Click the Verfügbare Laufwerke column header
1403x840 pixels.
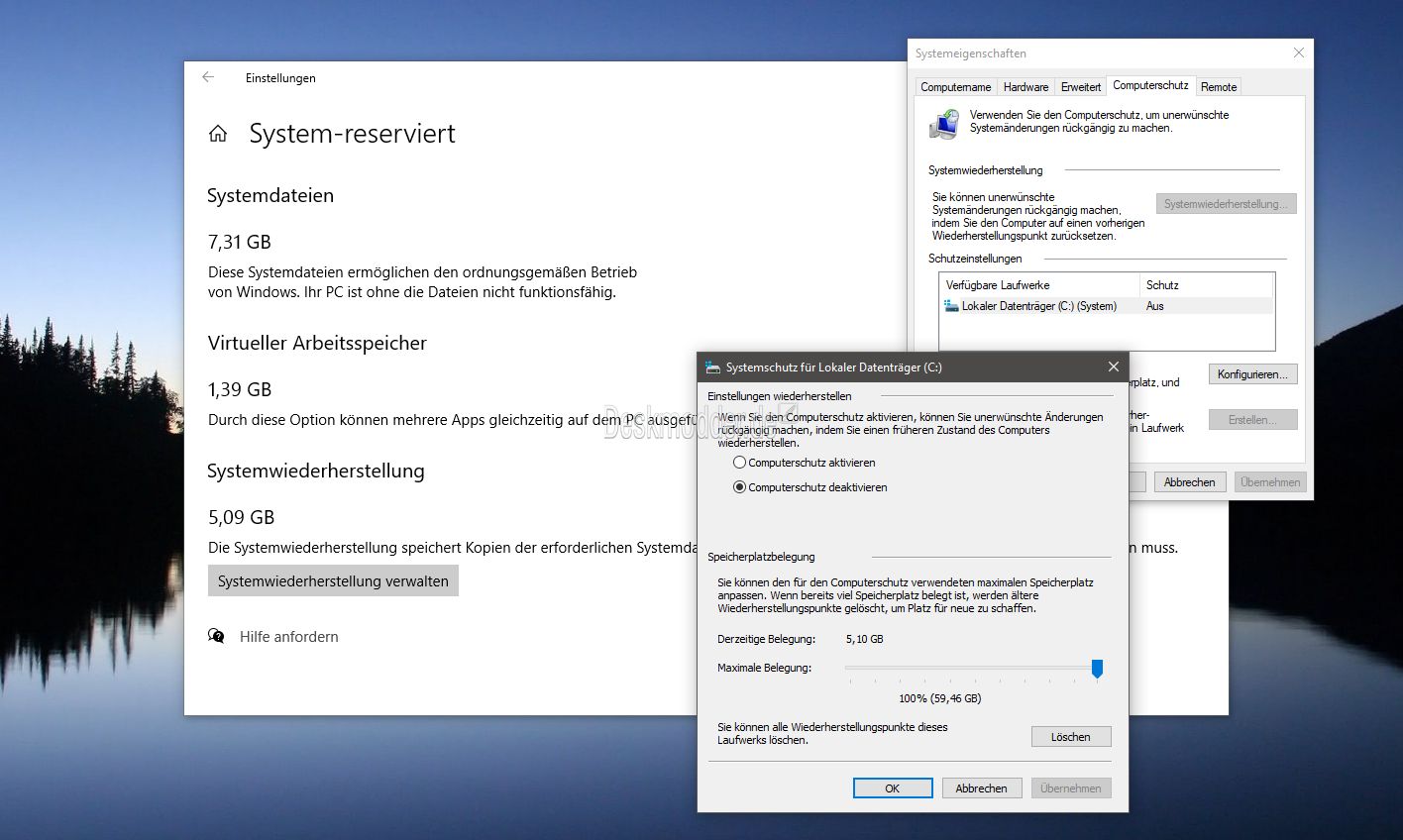coord(1038,285)
